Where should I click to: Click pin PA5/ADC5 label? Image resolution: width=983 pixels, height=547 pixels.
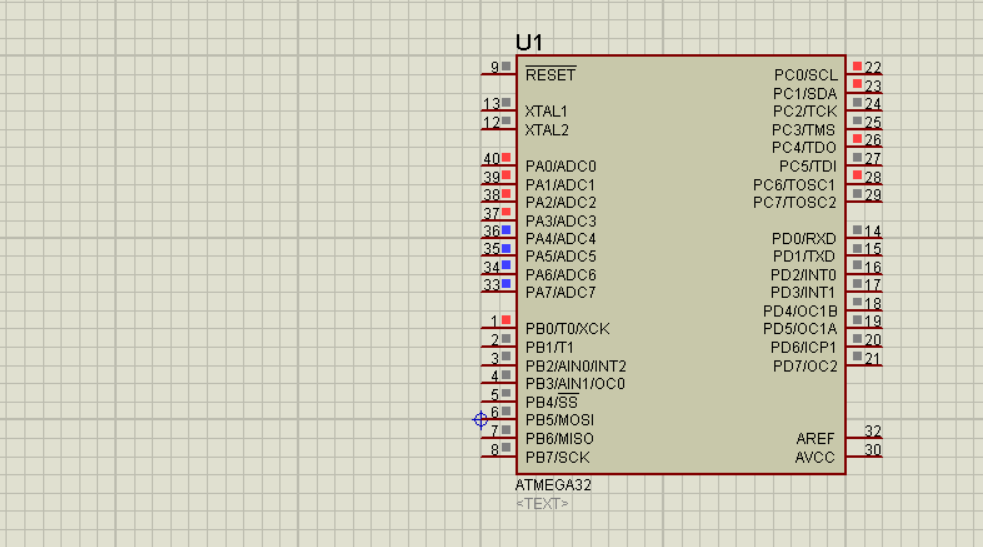[x=560, y=256]
